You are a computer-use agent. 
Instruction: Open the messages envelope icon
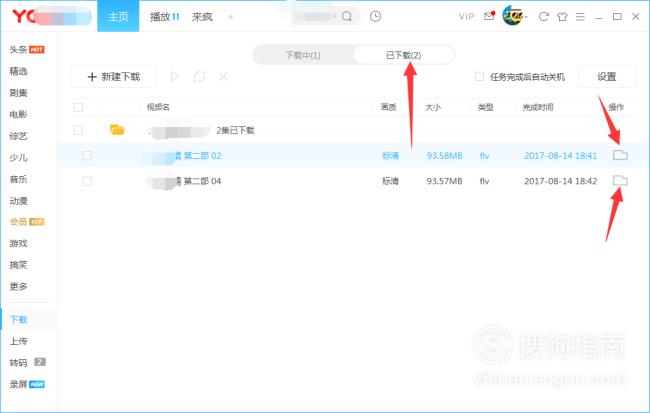tap(489, 16)
